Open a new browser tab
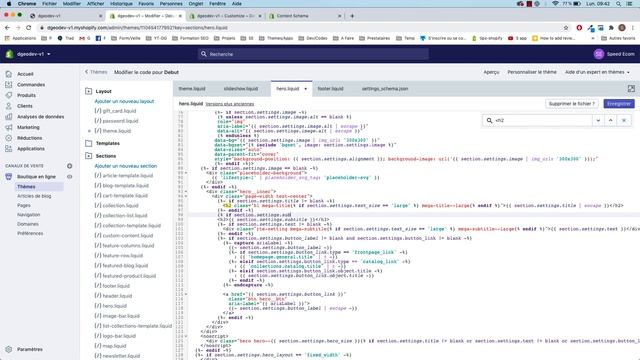 (352, 16)
